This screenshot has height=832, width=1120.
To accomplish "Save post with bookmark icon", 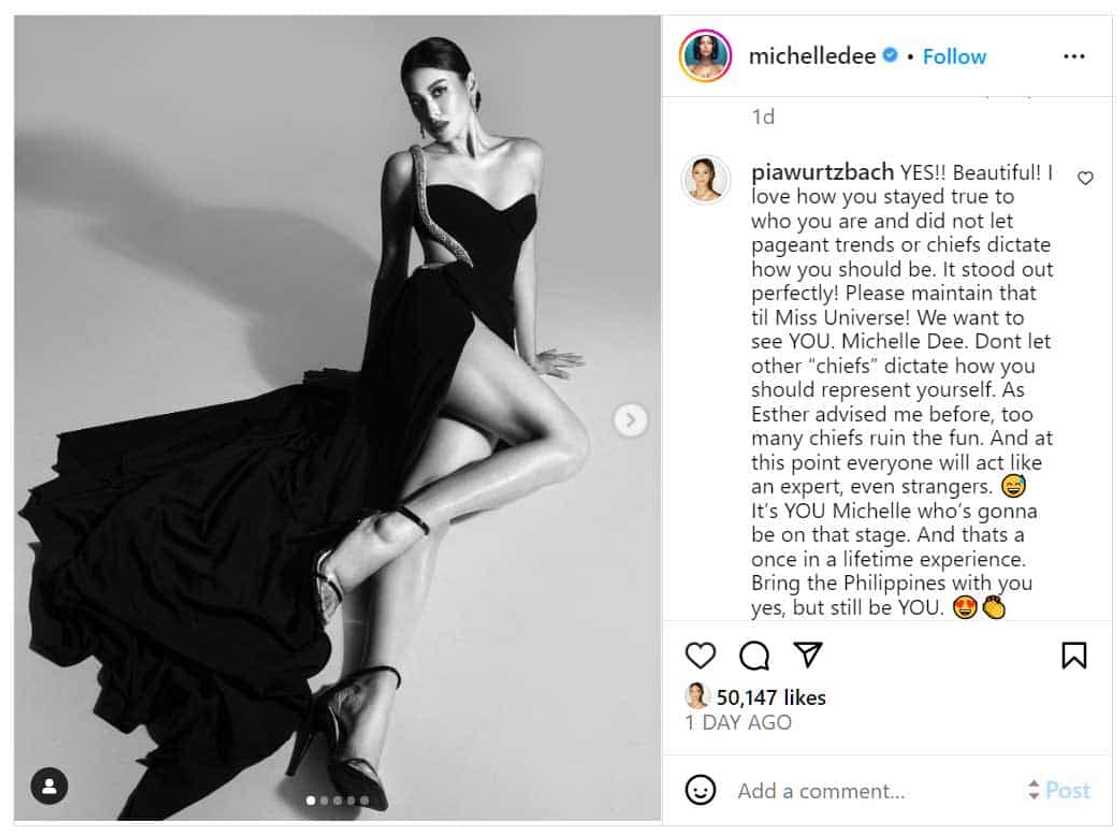I will (1074, 655).
